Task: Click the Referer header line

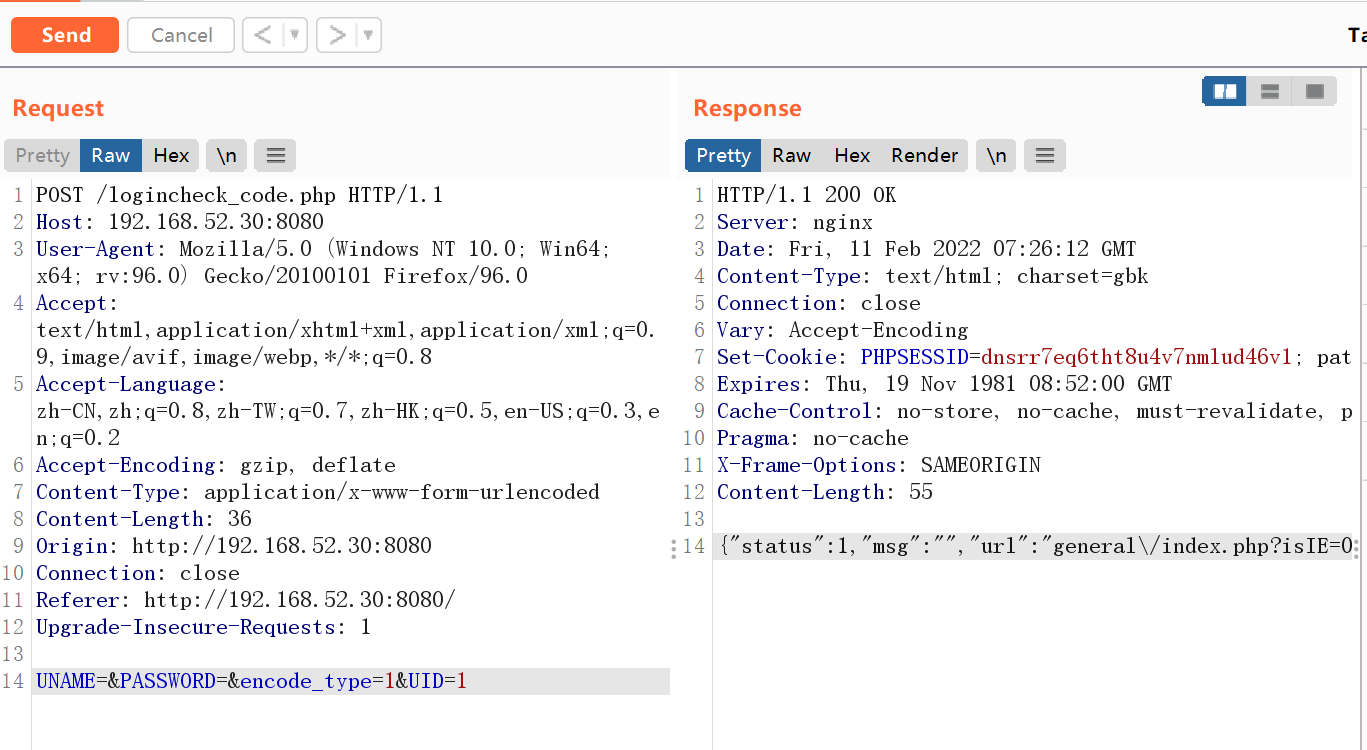Action: pos(246,600)
